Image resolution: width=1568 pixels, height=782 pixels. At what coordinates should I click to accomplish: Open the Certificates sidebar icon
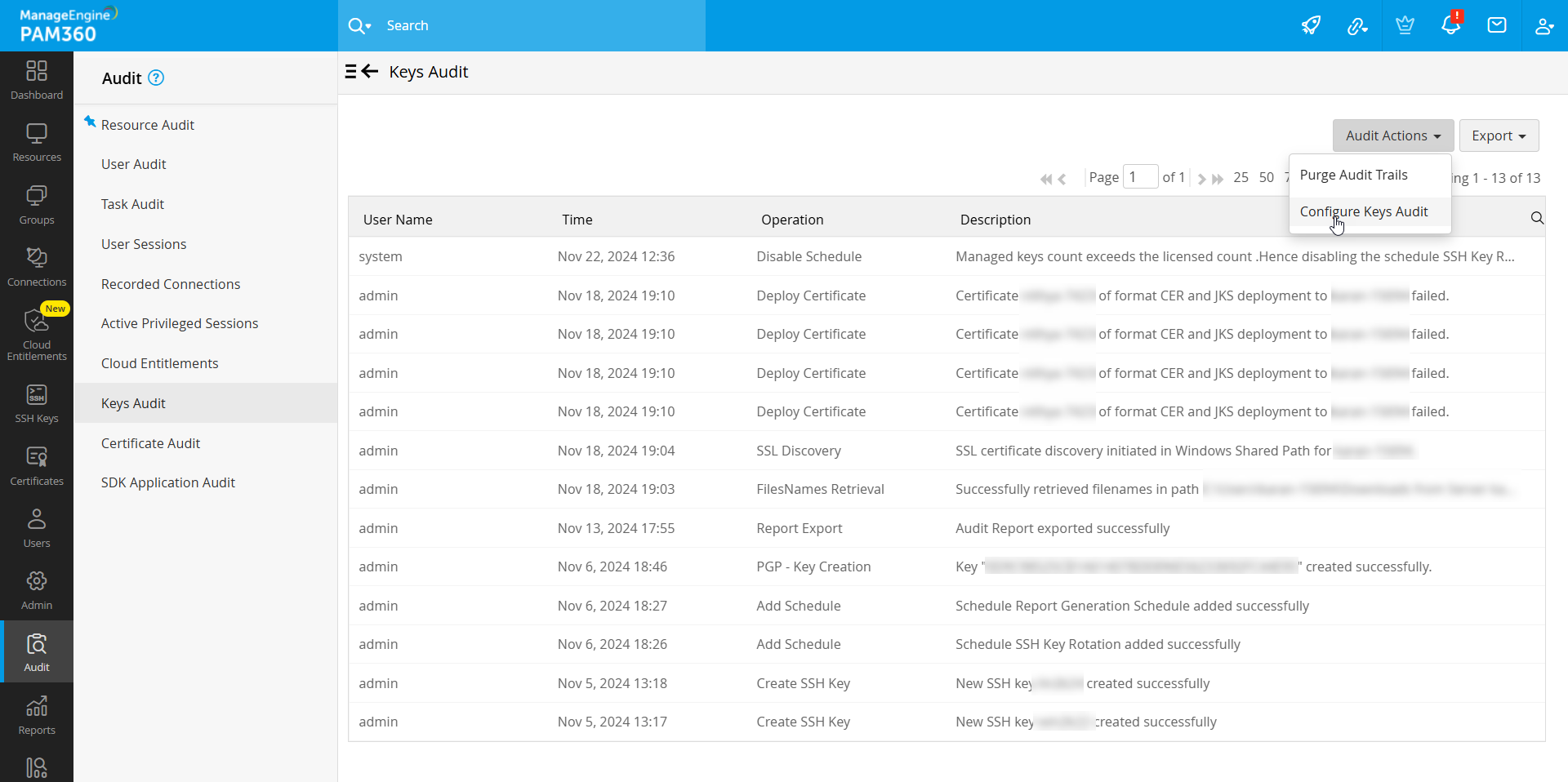pyautogui.click(x=37, y=466)
